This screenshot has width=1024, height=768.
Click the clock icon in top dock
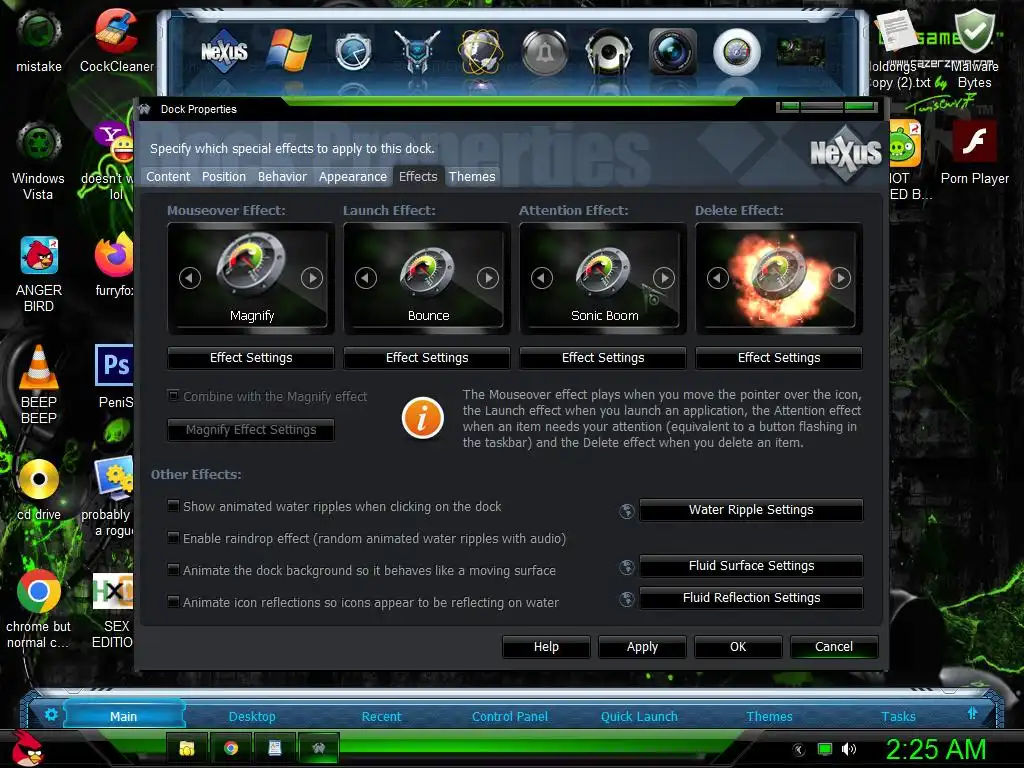click(x=353, y=52)
